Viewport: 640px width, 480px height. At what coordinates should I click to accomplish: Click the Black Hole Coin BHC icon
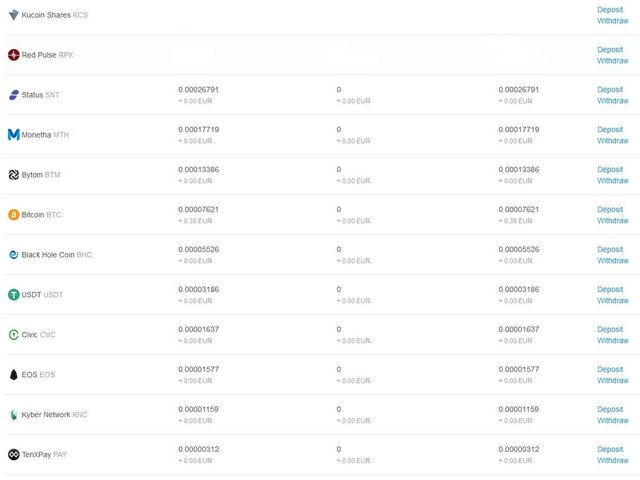click(x=13, y=255)
